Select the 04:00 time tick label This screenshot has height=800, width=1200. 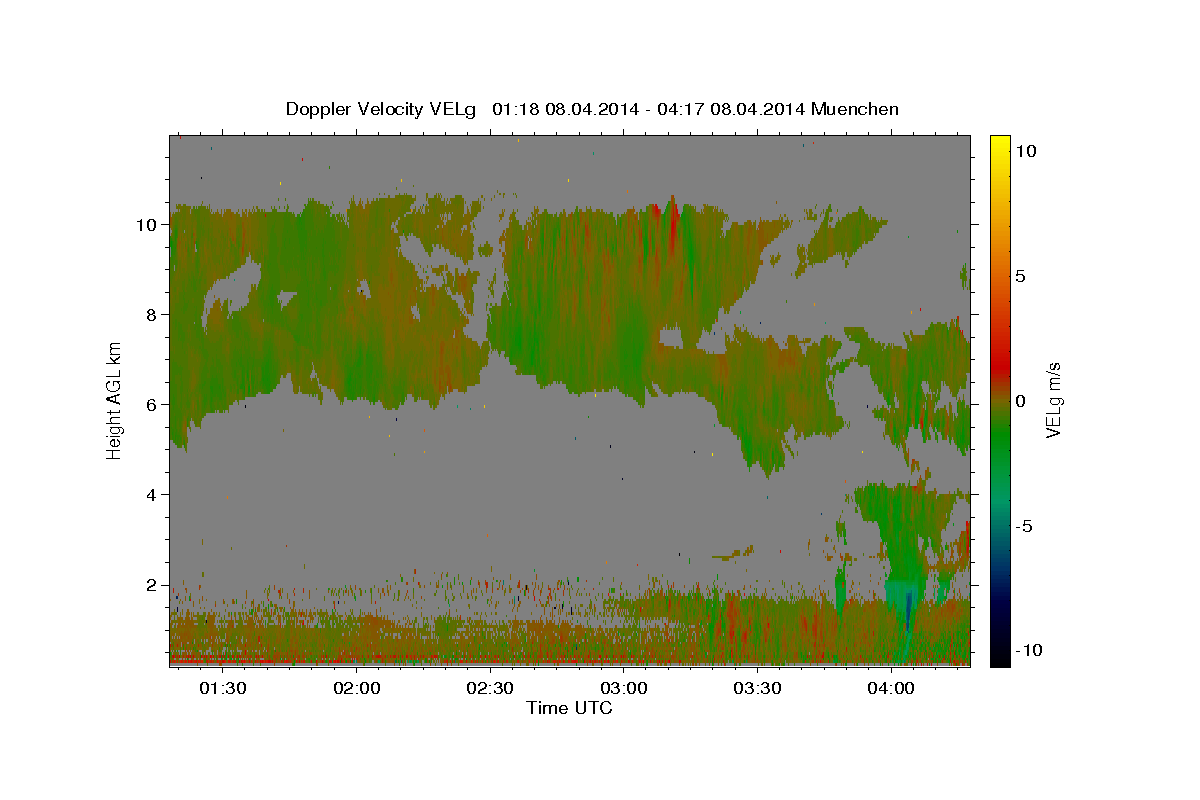click(x=890, y=689)
